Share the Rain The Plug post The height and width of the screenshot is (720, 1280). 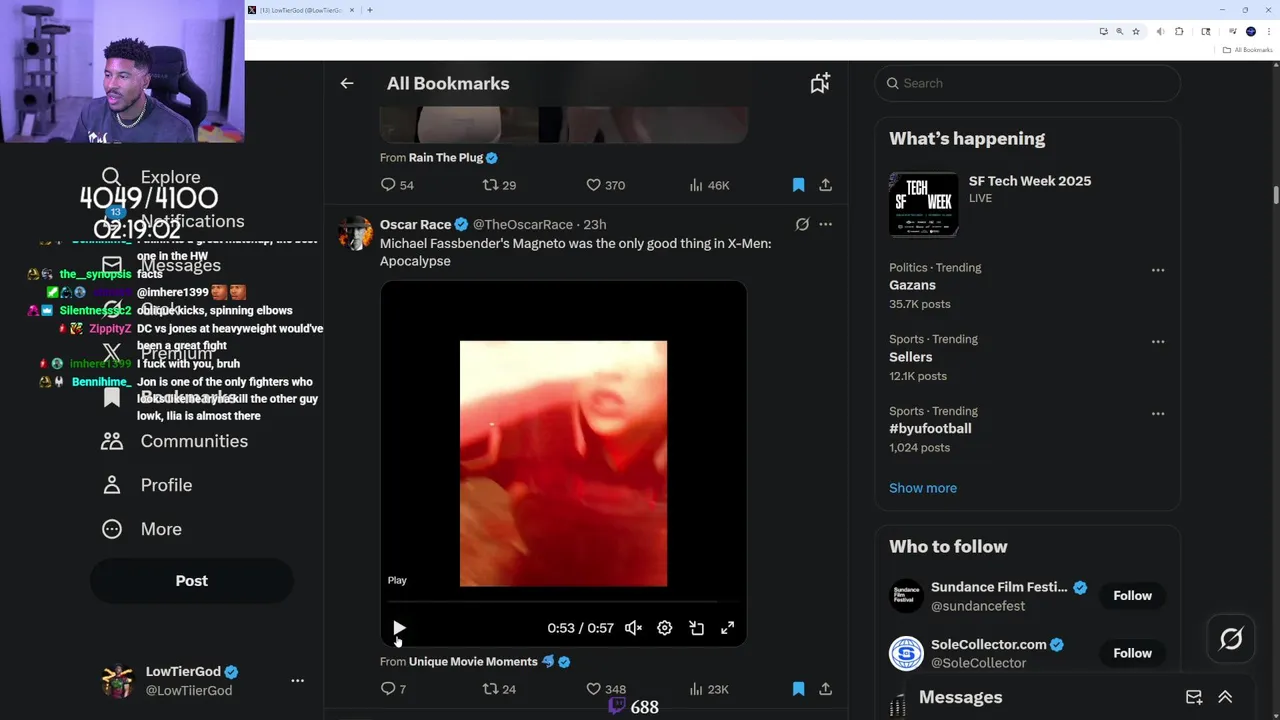(x=825, y=185)
